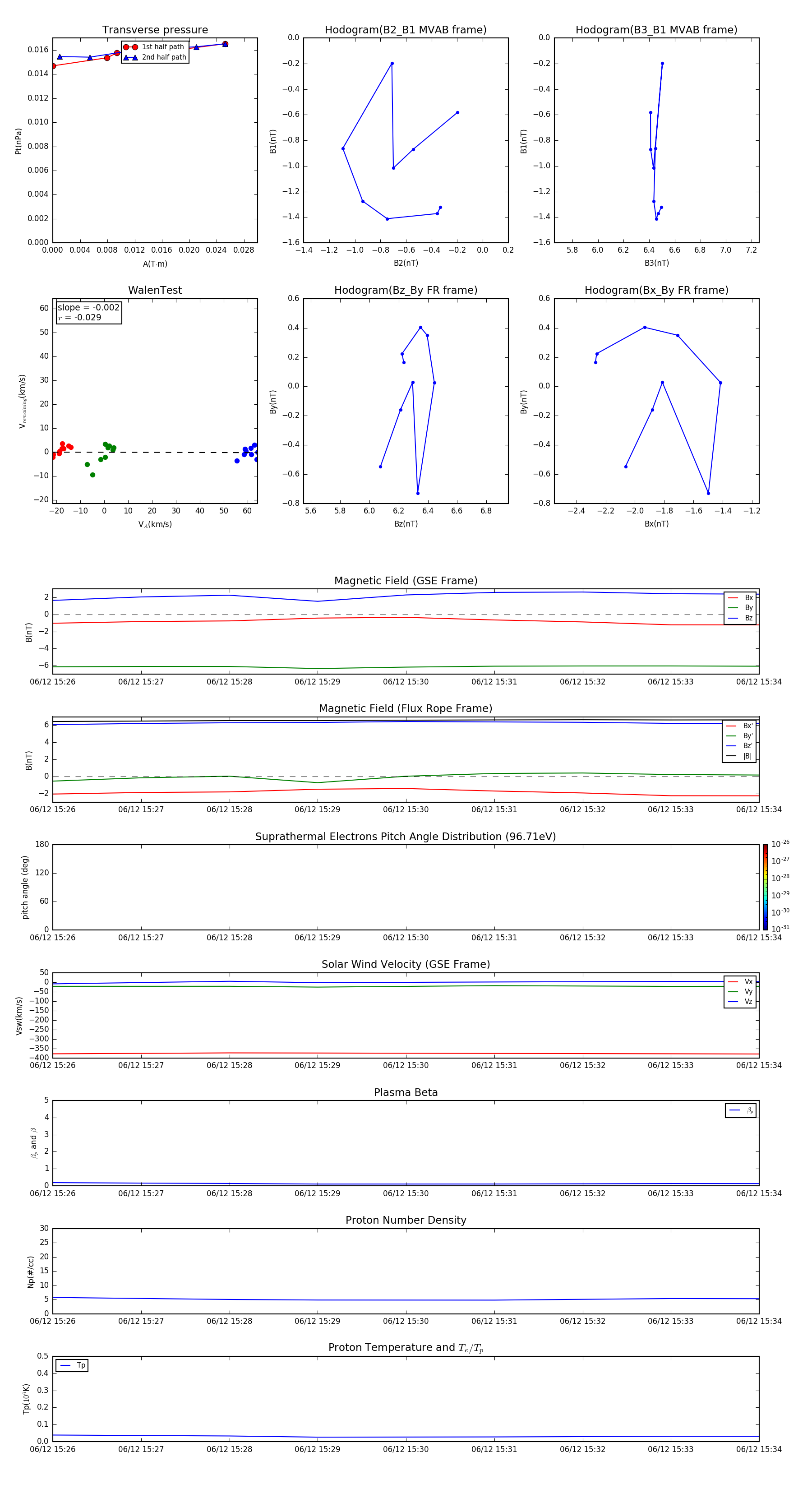Select the "1st half path" legend entry
The height and width of the screenshot is (1489, 812).
[x=155, y=47]
